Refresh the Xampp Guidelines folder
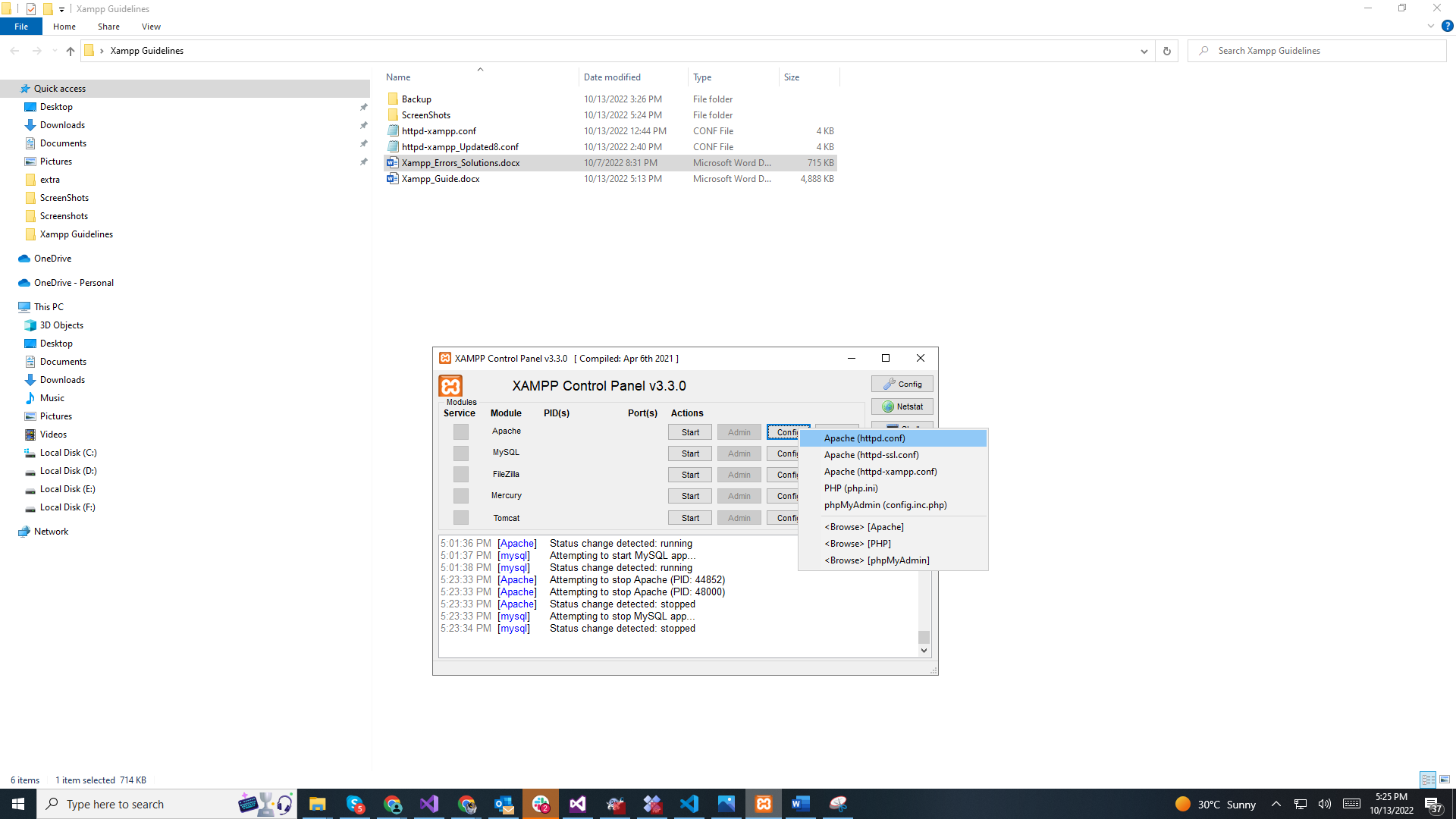 tap(1167, 51)
